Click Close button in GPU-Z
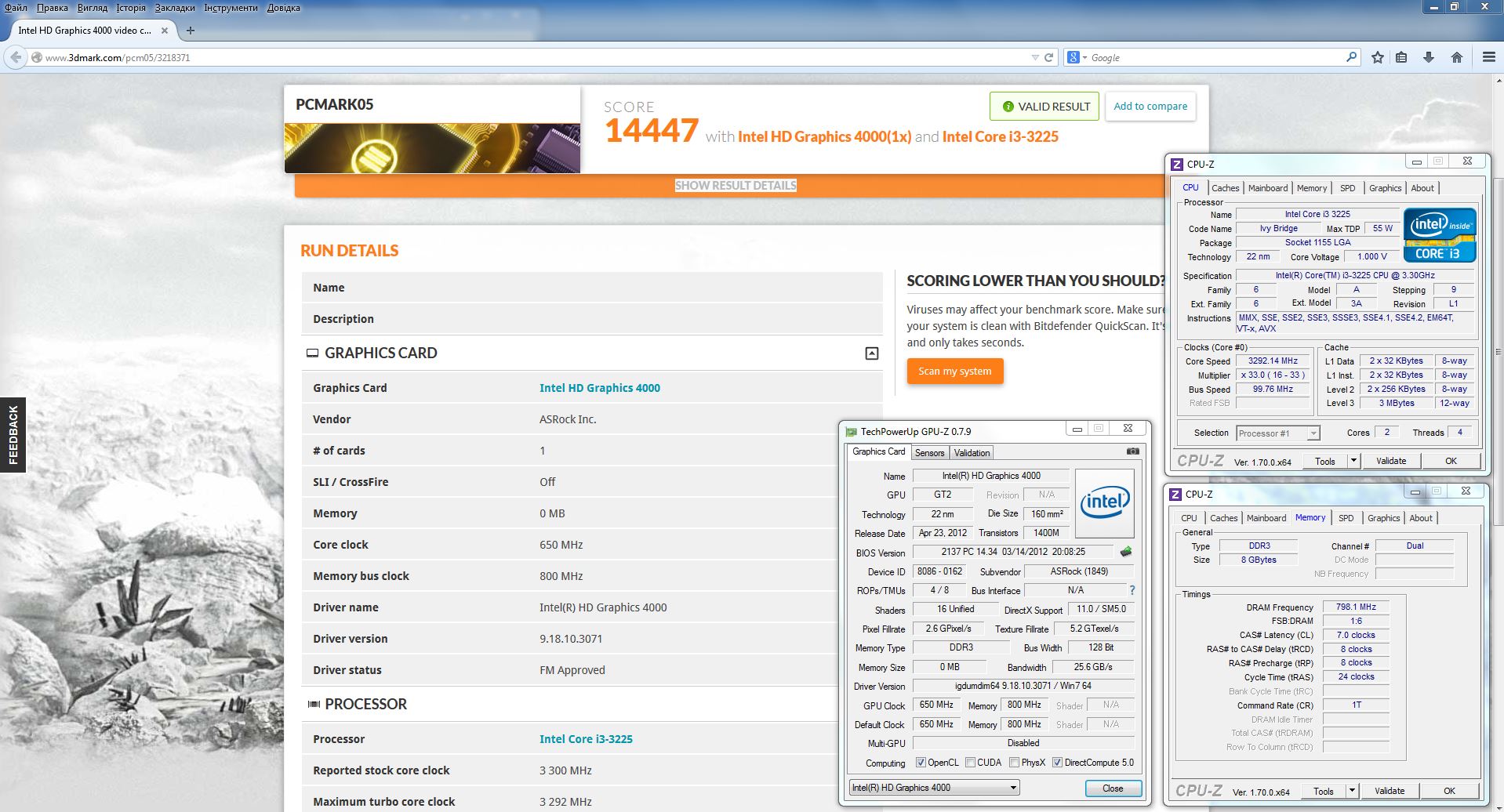Viewport: 1504px width, 812px height. pyautogui.click(x=1113, y=788)
